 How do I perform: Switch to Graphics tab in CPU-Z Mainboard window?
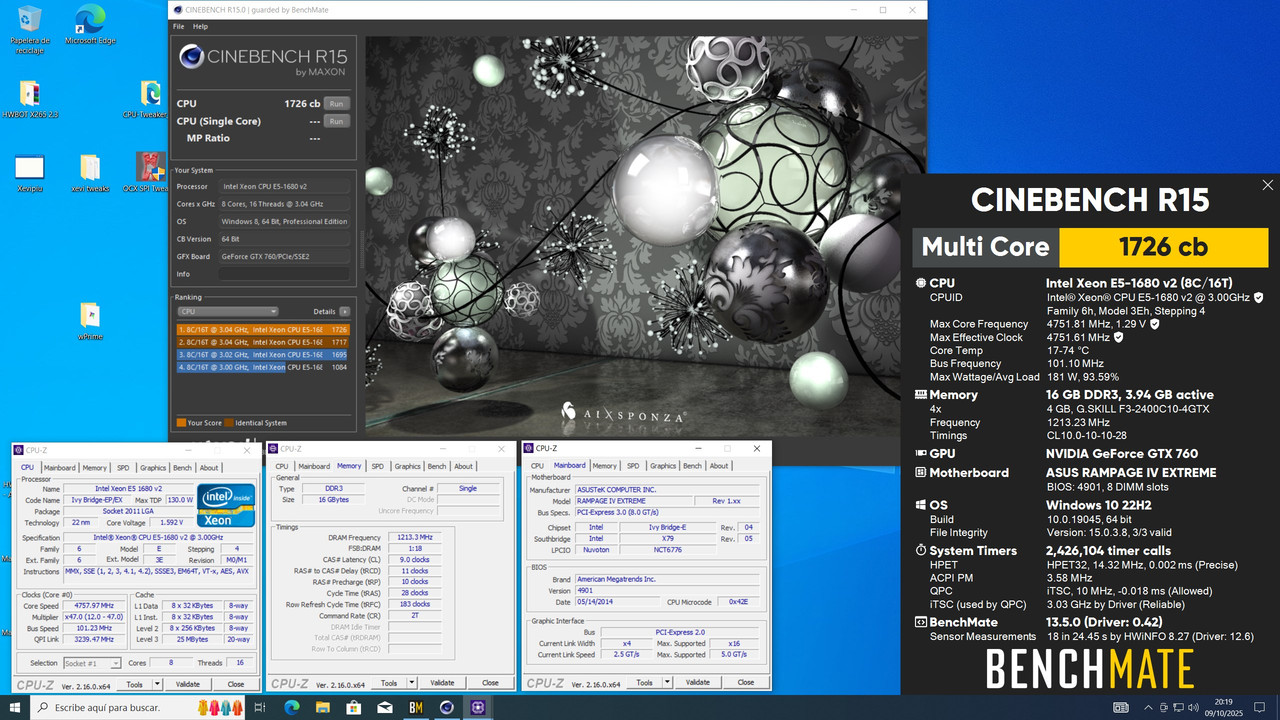[x=663, y=466]
